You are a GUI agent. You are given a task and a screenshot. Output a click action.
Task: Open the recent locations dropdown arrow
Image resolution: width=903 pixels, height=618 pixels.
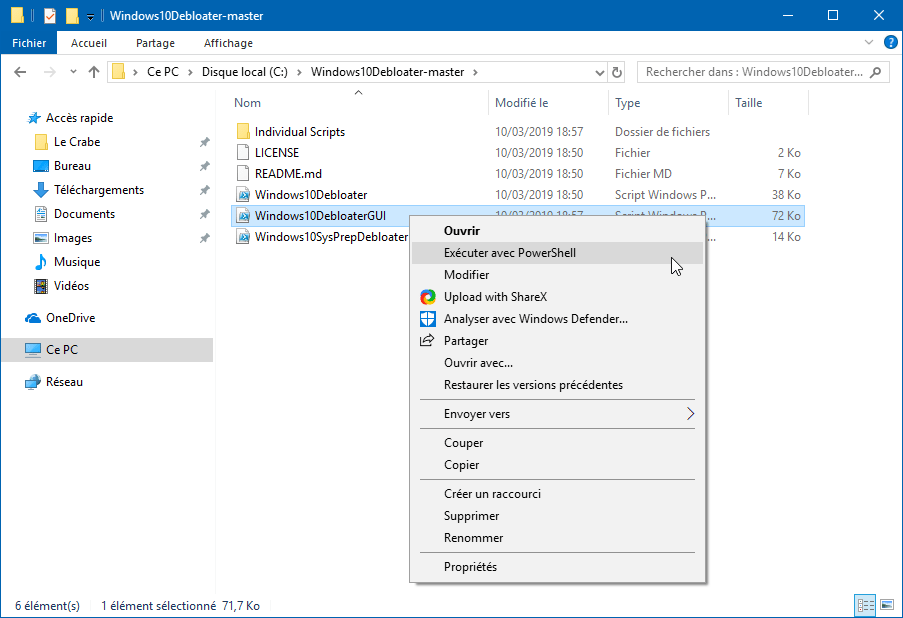point(73,72)
